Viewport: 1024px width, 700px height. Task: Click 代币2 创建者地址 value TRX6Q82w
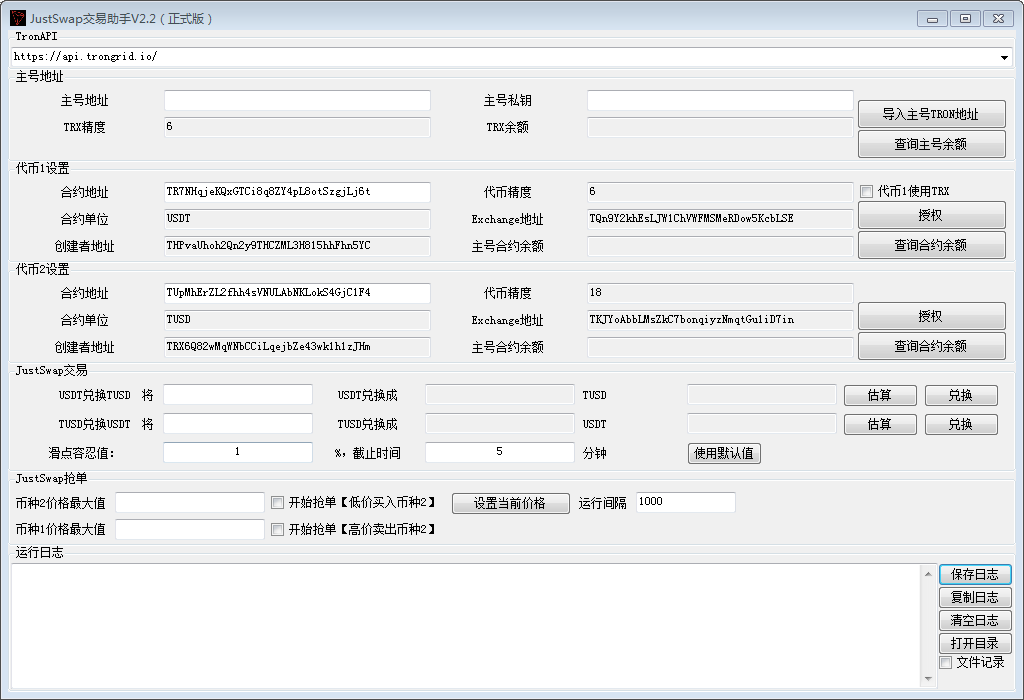click(x=297, y=347)
